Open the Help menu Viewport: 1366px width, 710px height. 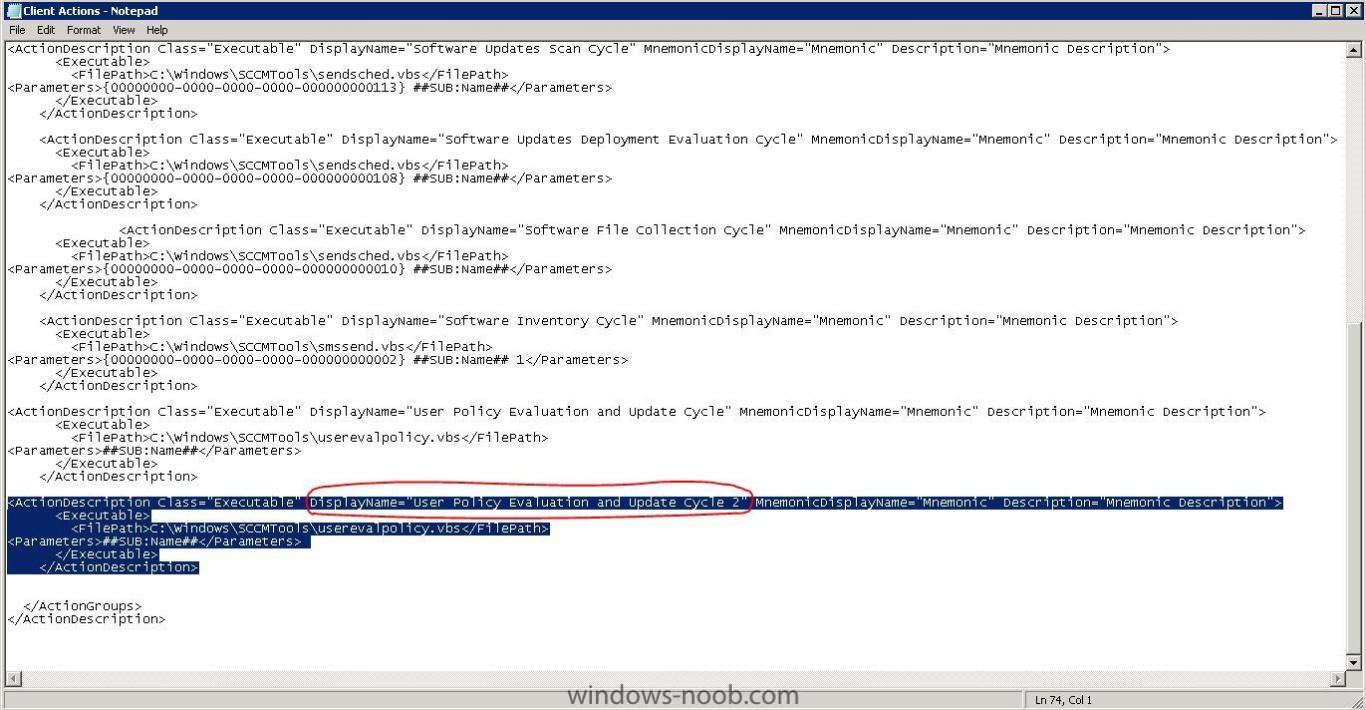(157, 30)
